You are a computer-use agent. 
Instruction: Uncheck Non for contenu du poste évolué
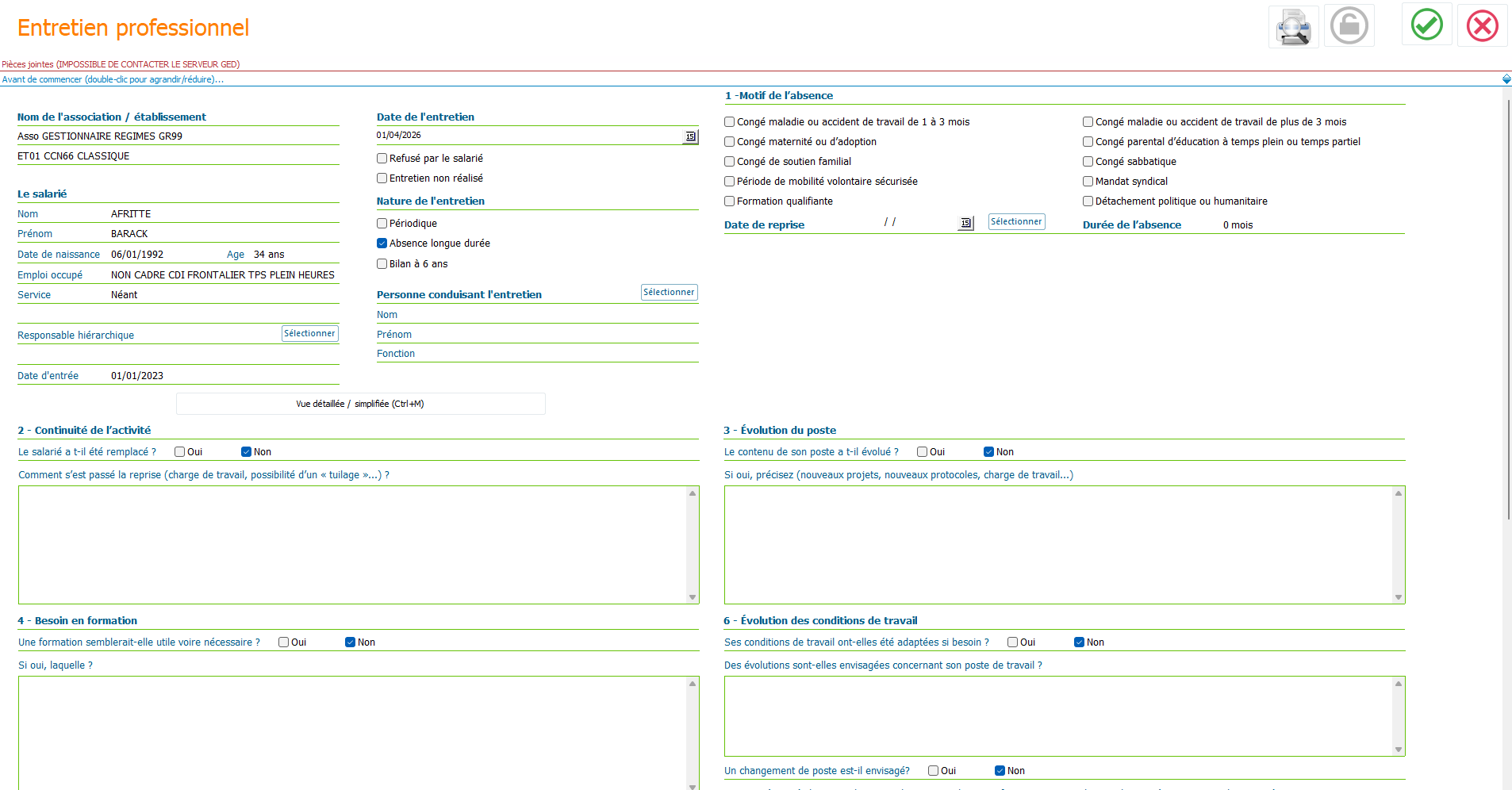(988, 452)
